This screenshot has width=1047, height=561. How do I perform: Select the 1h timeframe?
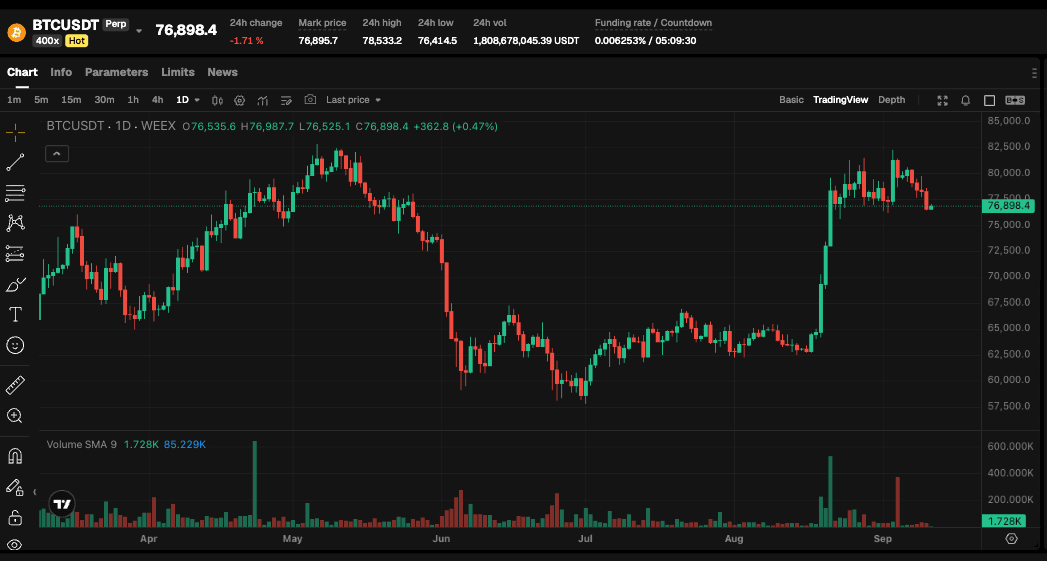[x=133, y=100]
